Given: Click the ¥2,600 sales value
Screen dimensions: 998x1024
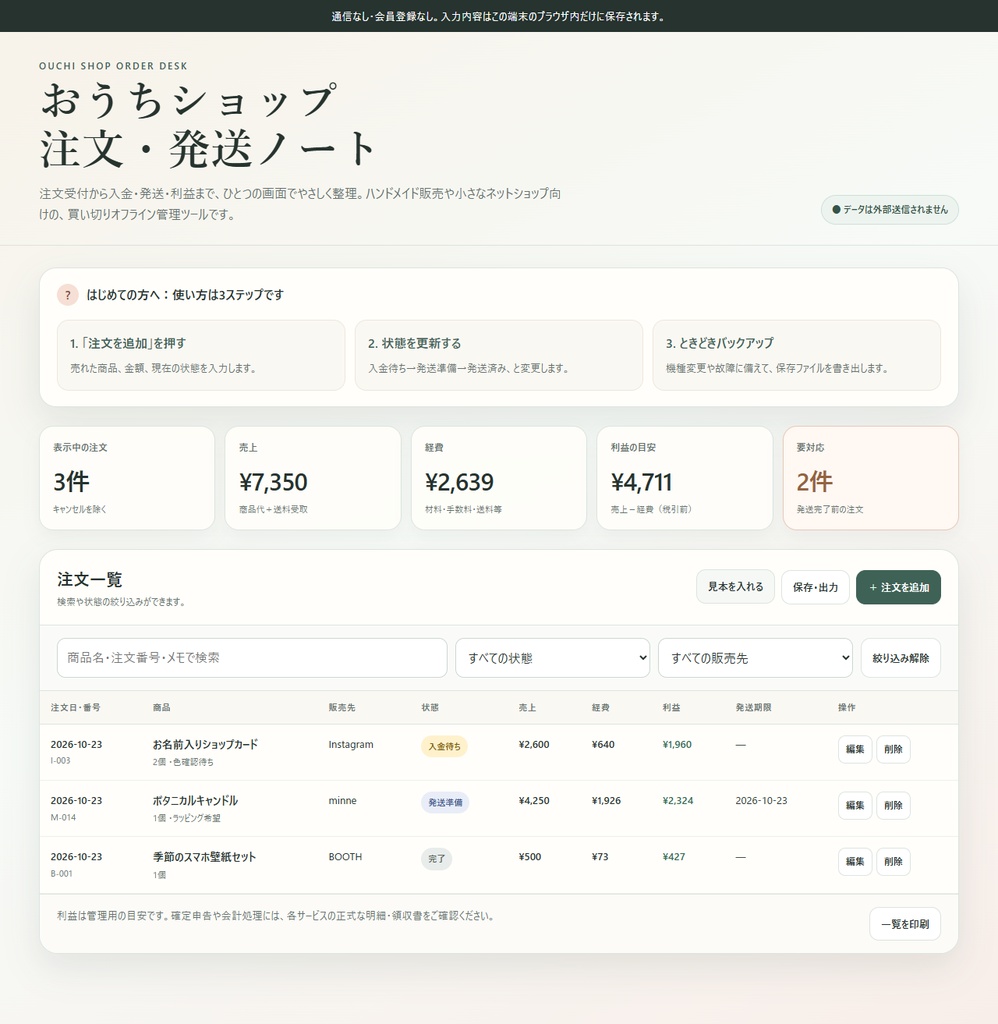Looking at the screenshot, I should click(534, 744).
